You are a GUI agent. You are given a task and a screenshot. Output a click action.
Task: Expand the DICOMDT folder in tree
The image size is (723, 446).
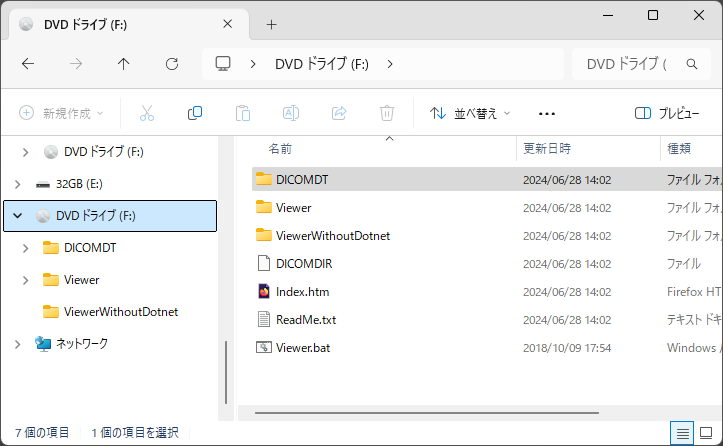pyautogui.click(x=25, y=248)
